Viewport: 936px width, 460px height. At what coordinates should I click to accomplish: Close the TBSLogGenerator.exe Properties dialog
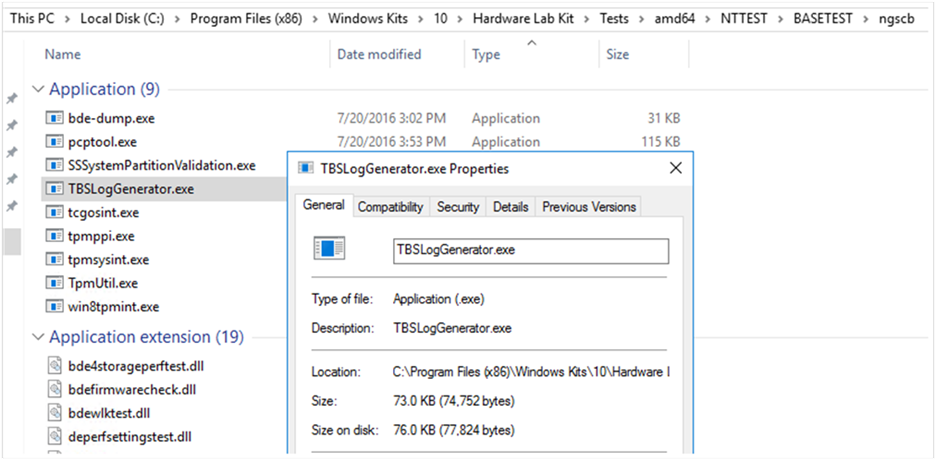tap(675, 168)
